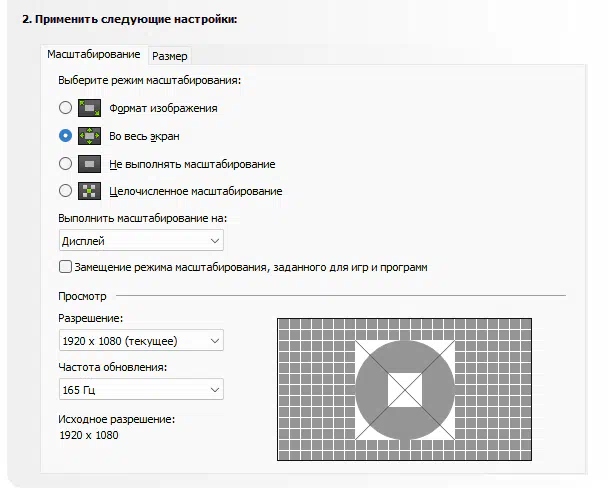
Task: Select the Целочисленное масштабирование radio button
Action: (x=65, y=191)
